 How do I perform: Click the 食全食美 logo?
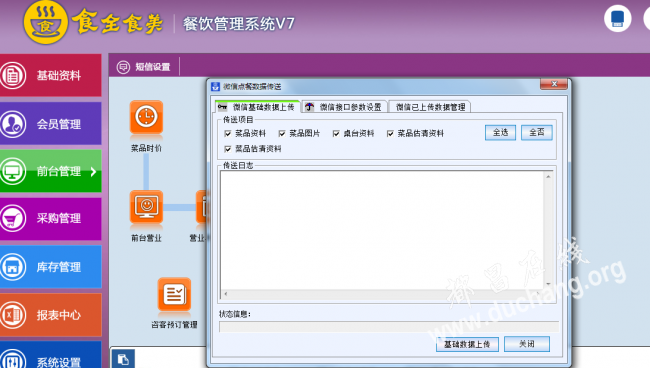(93, 23)
